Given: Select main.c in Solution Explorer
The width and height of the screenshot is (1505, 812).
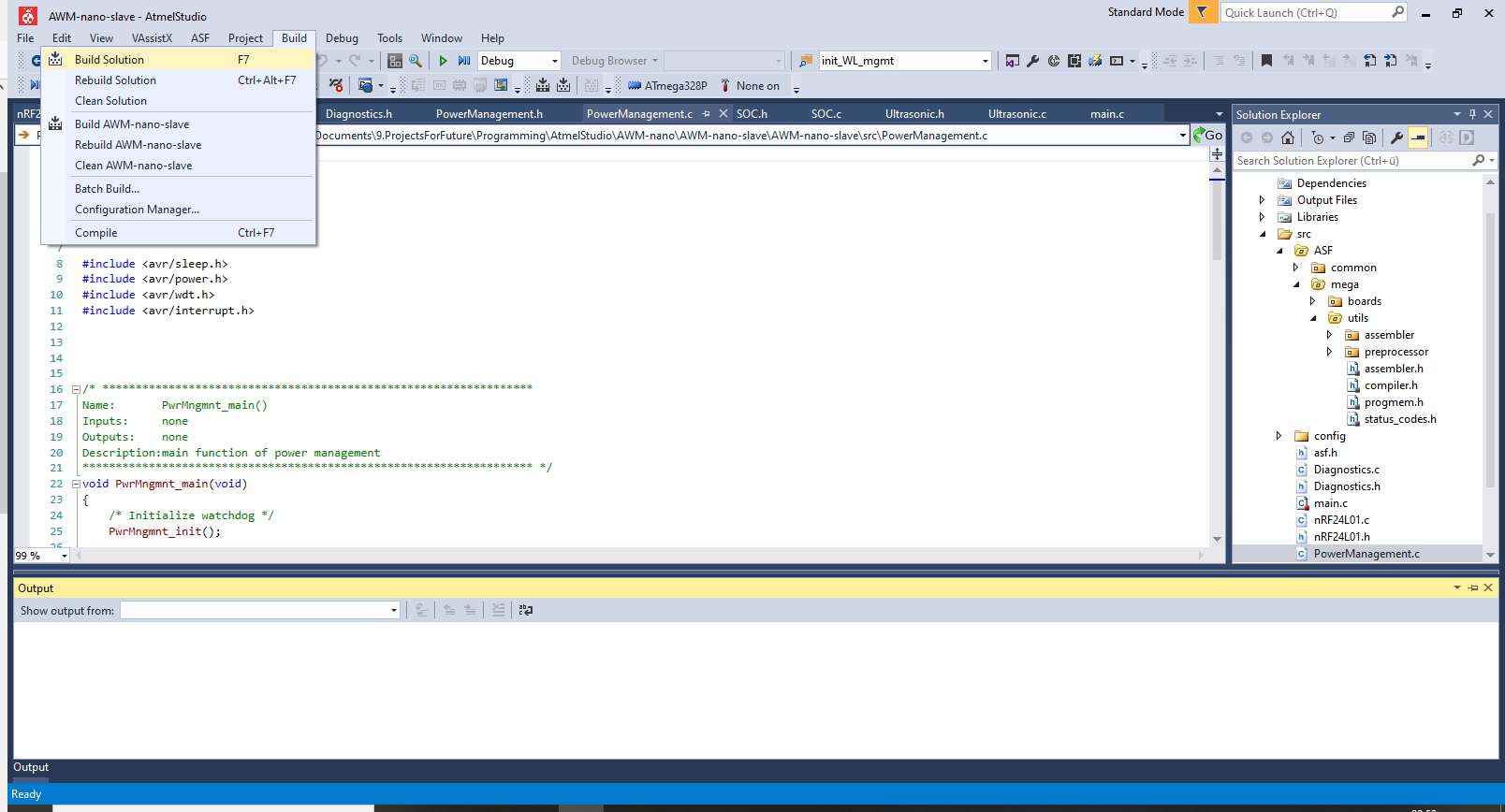Looking at the screenshot, I should (x=1330, y=503).
